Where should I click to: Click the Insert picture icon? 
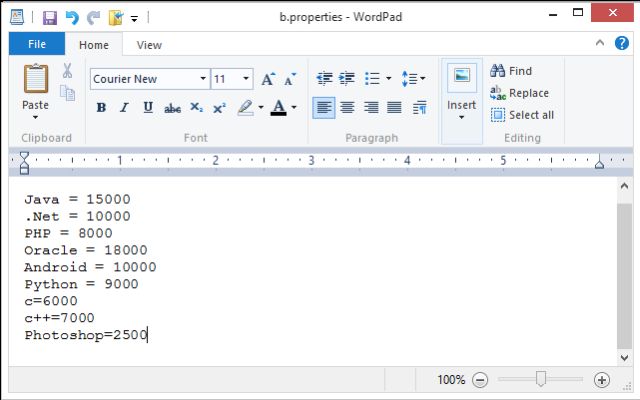[462, 77]
